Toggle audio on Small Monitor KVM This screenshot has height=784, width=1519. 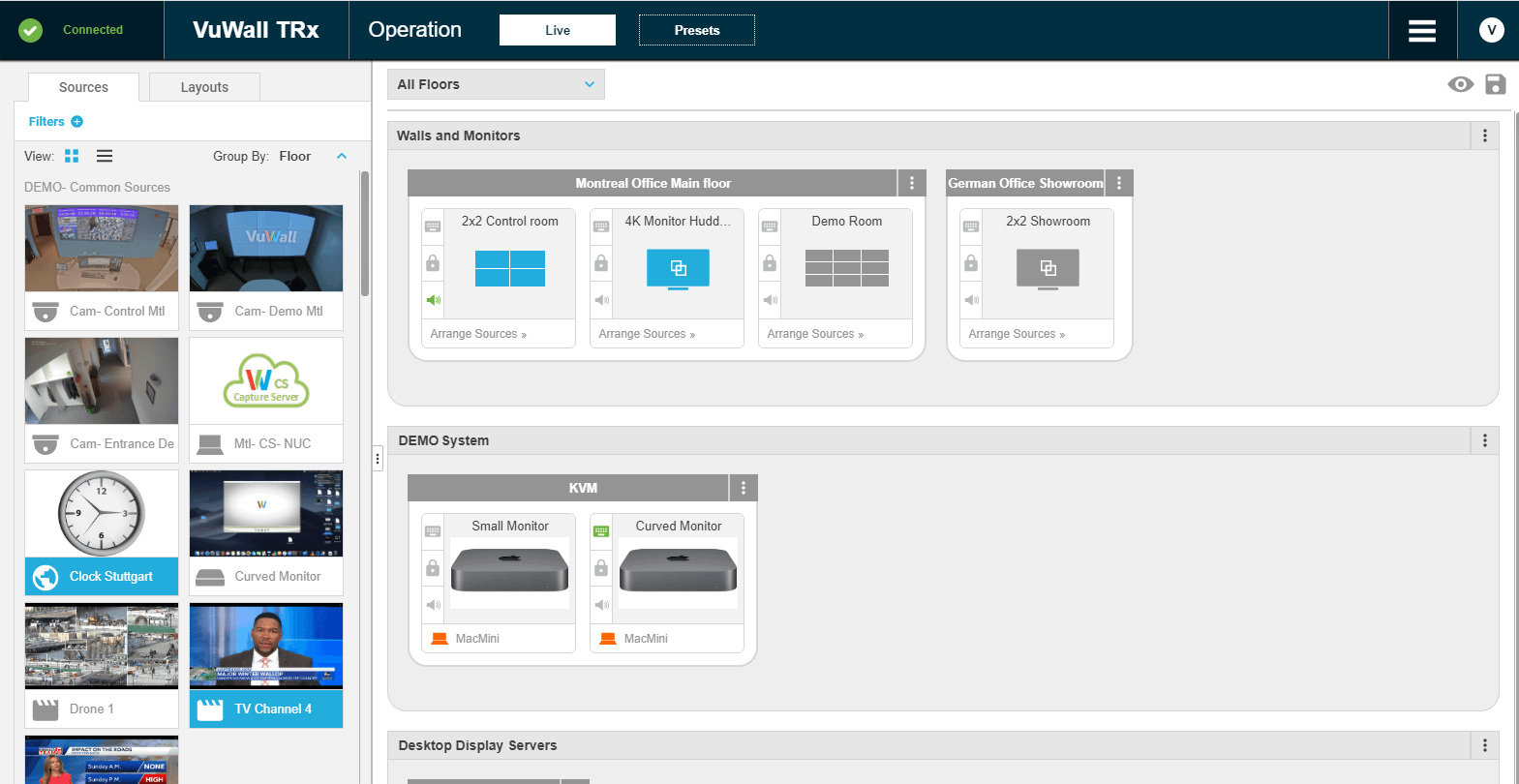(433, 605)
